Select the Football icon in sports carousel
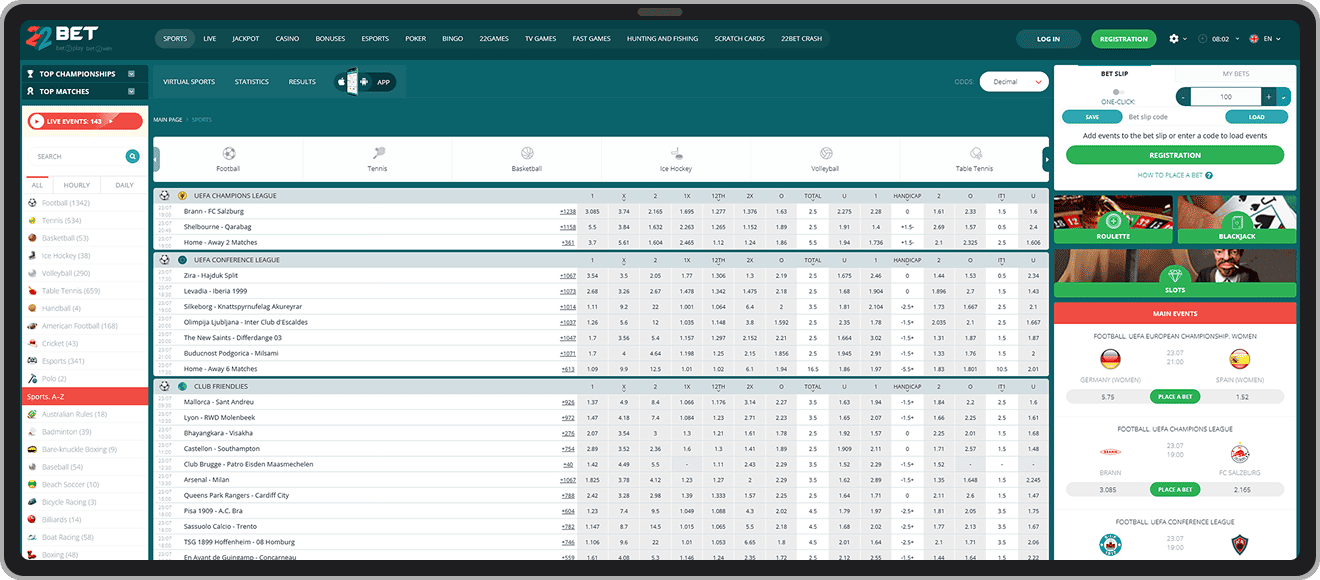Screen dimensions: 1320x580 tap(229, 154)
